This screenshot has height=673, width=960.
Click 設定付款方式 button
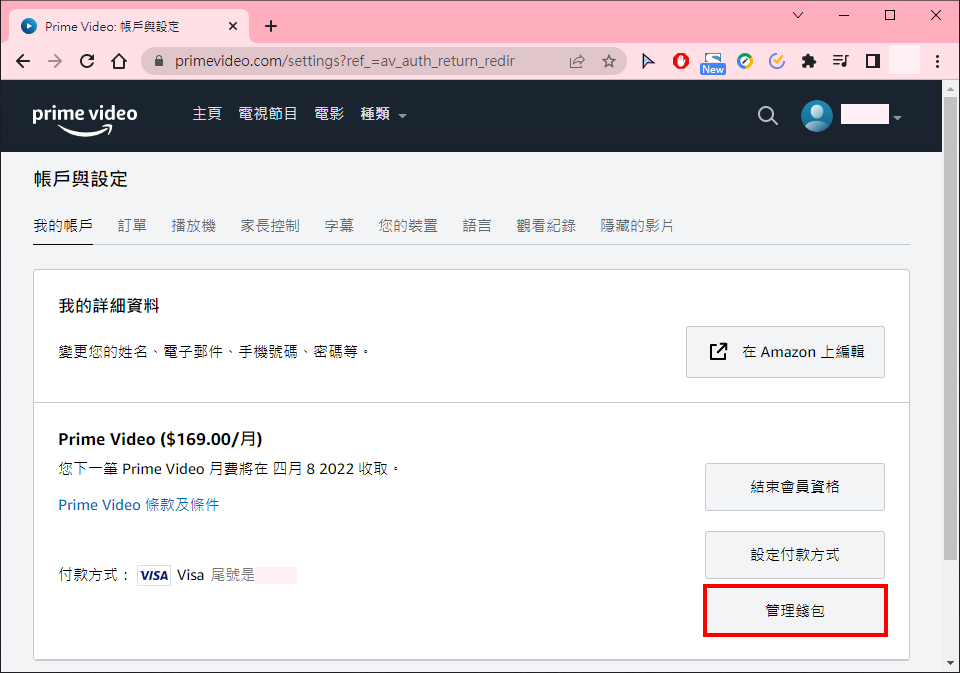point(795,555)
